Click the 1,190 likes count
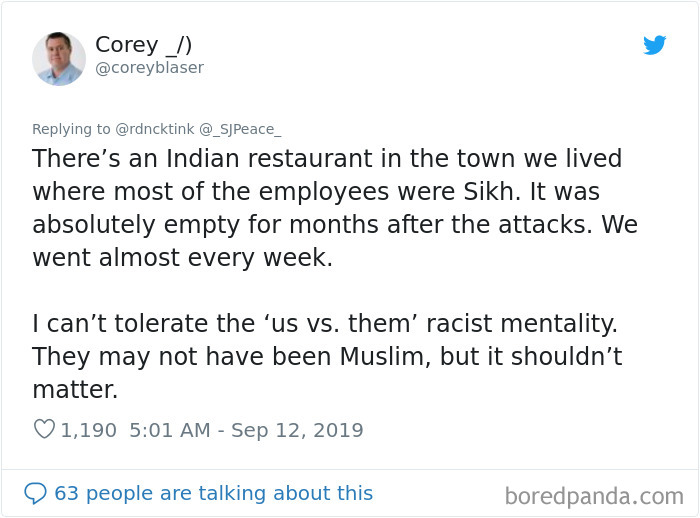Viewport: 700px width, 518px height. click(88, 430)
